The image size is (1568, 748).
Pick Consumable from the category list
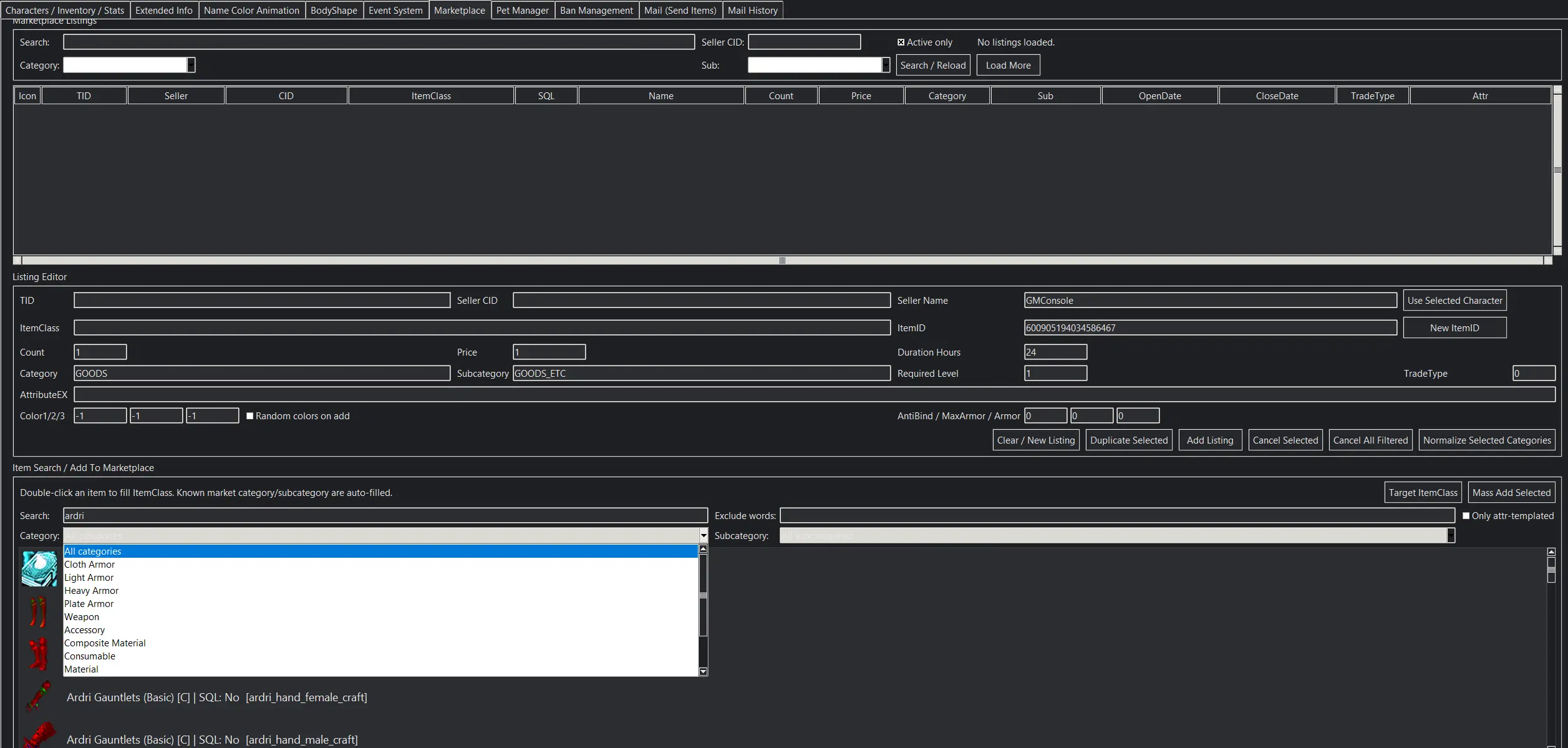pyautogui.click(x=380, y=656)
